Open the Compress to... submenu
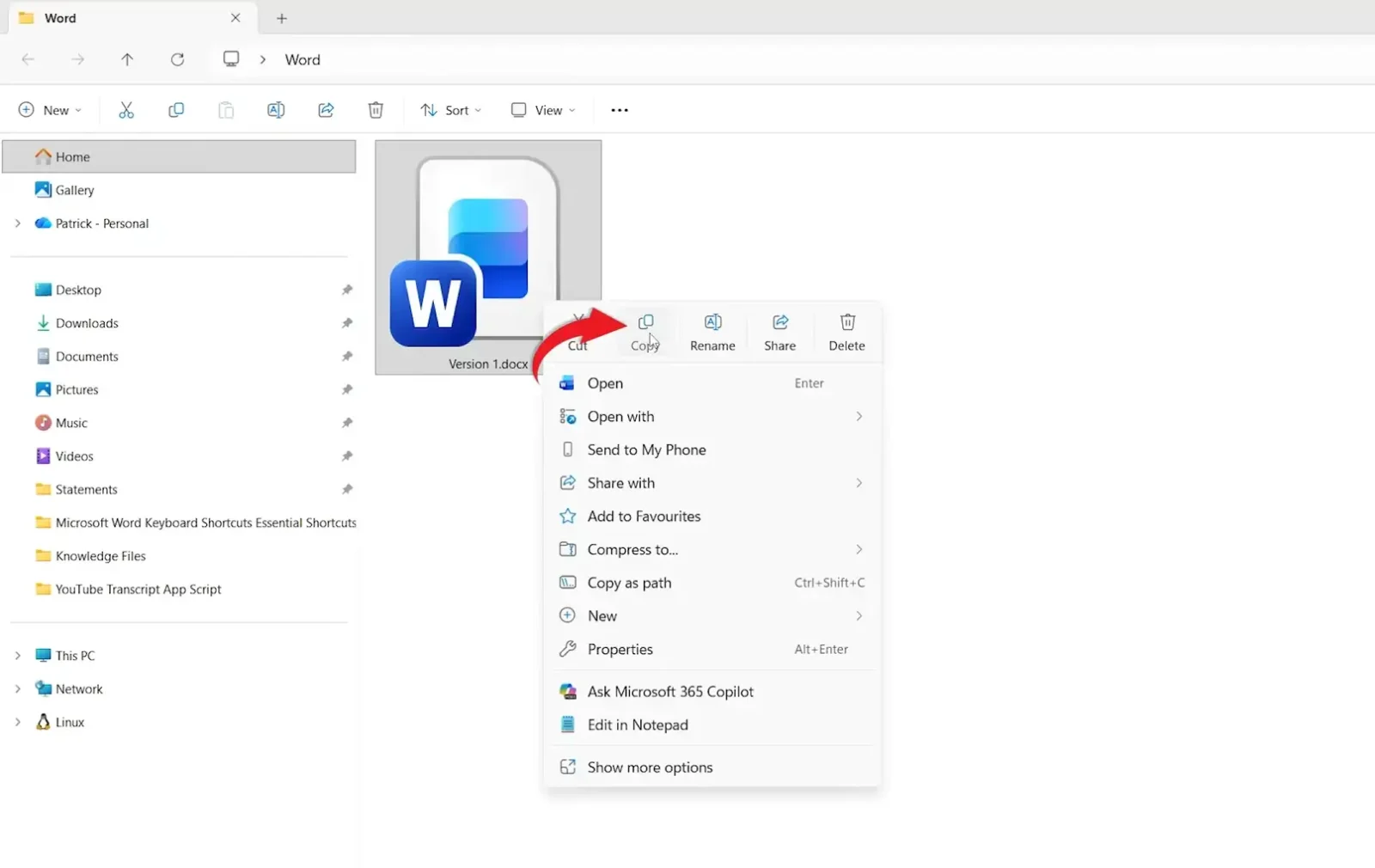Viewport: 1375px width, 868px height. [712, 550]
